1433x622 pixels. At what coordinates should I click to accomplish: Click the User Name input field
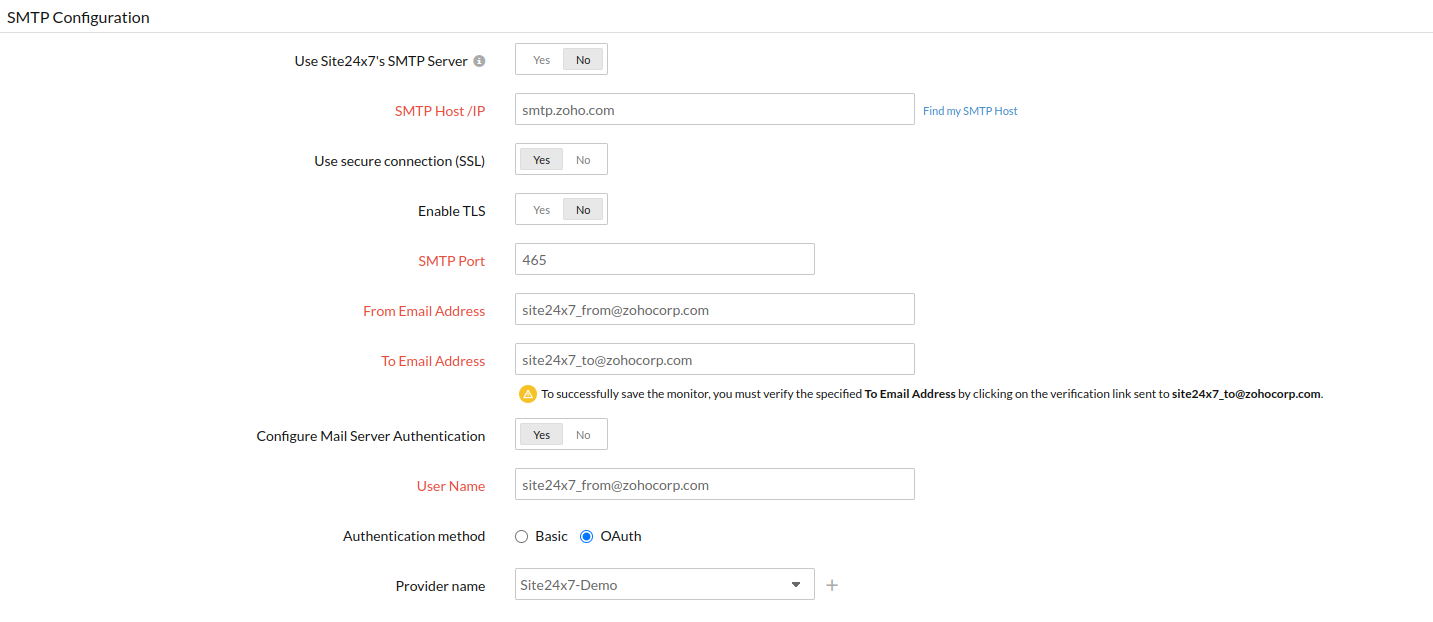(714, 484)
